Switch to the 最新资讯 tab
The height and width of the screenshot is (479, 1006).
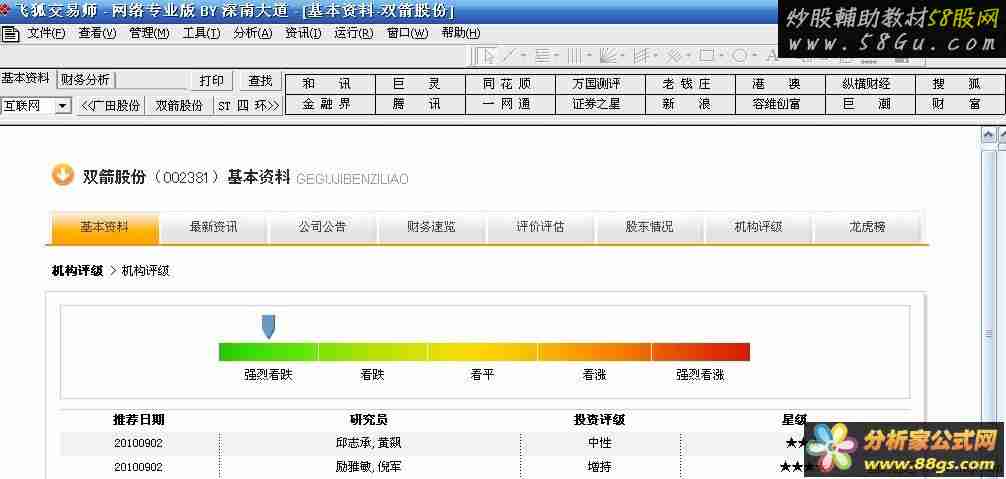214,228
